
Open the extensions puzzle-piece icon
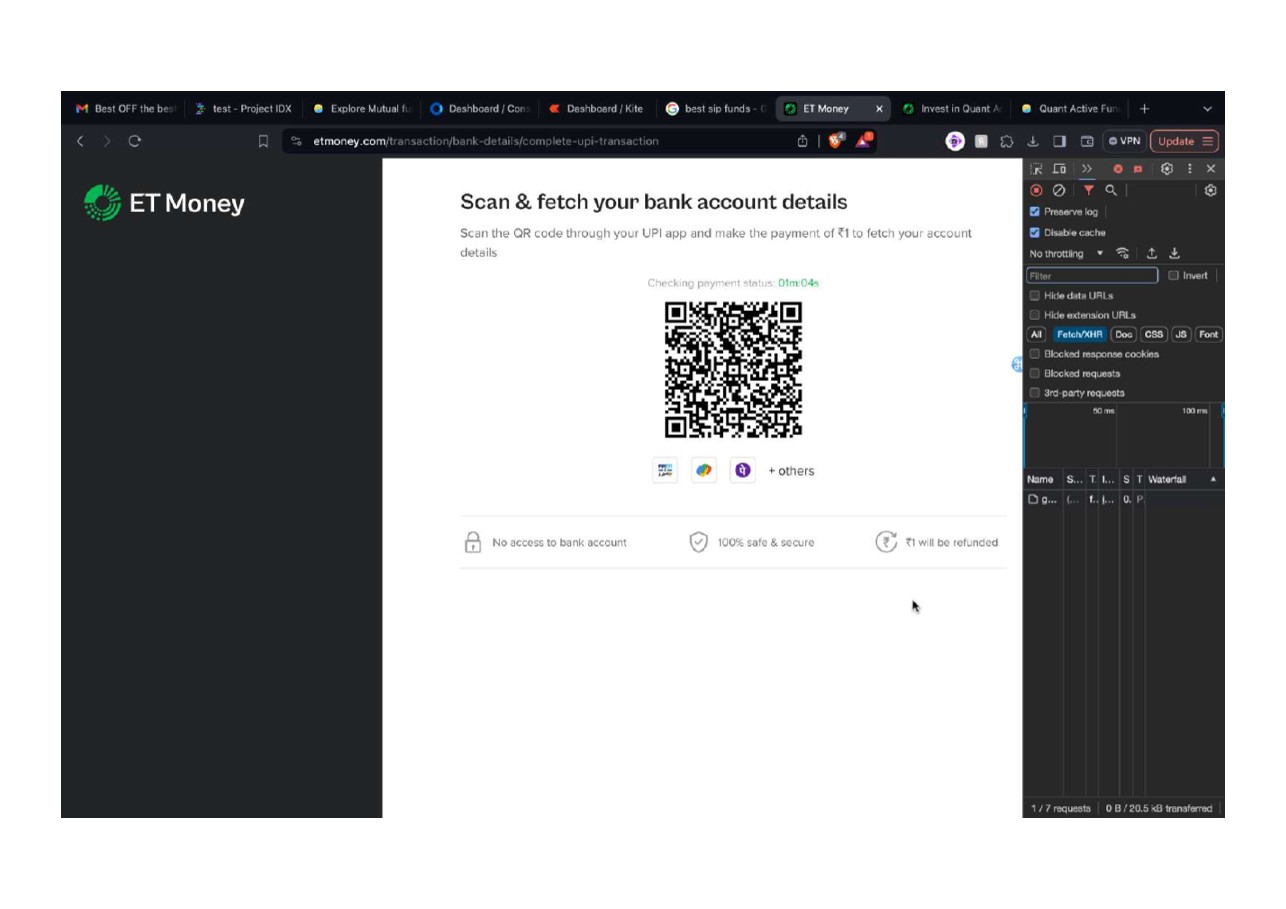pyautogui.click(x=1007, y=141)
